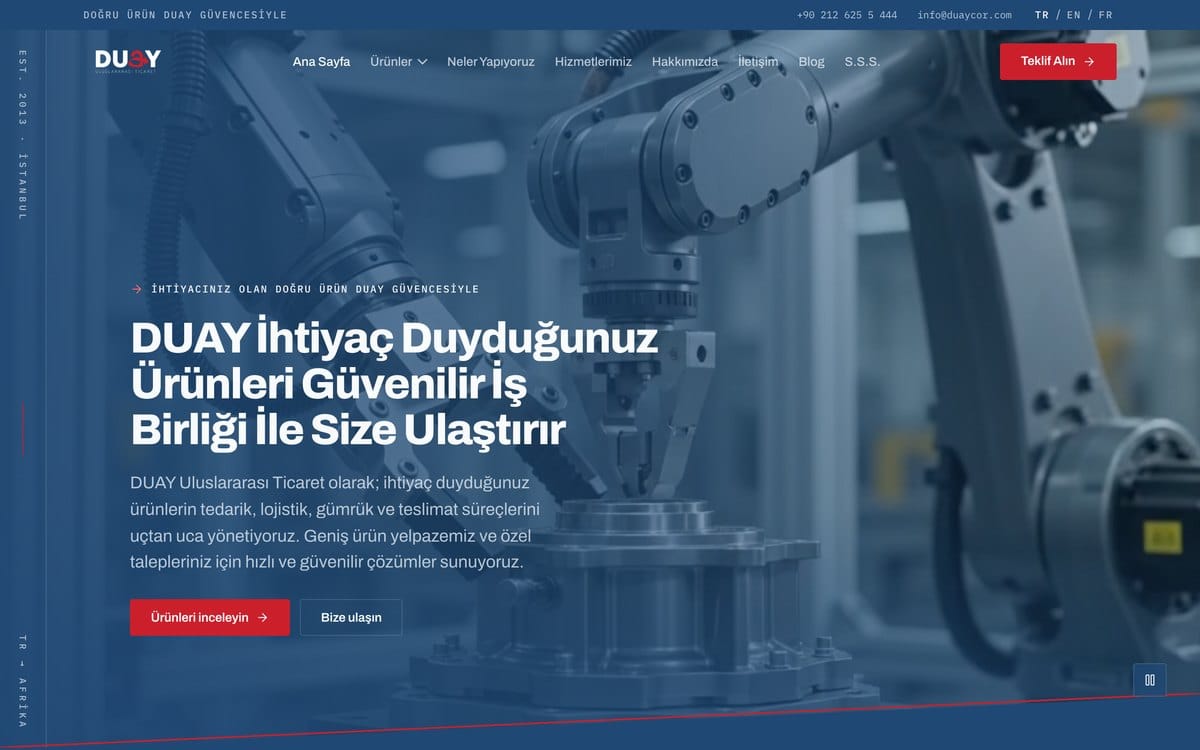The height and width of the screenshot is (750, 1200).
Task: Call the +90 212 625 5 444 phone link
Action: click(847, 15)
